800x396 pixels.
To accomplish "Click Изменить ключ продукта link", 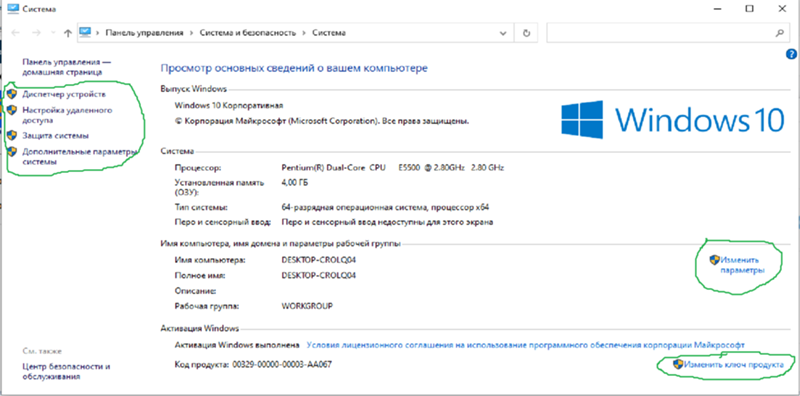I will point(734,365).
